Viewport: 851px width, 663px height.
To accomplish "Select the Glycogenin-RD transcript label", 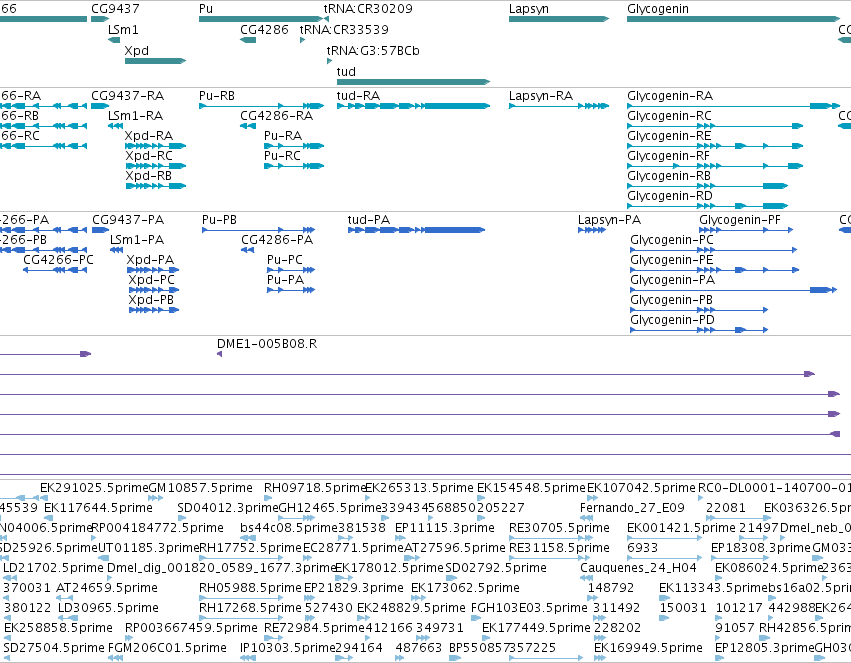I will click(x=670, y=196).
